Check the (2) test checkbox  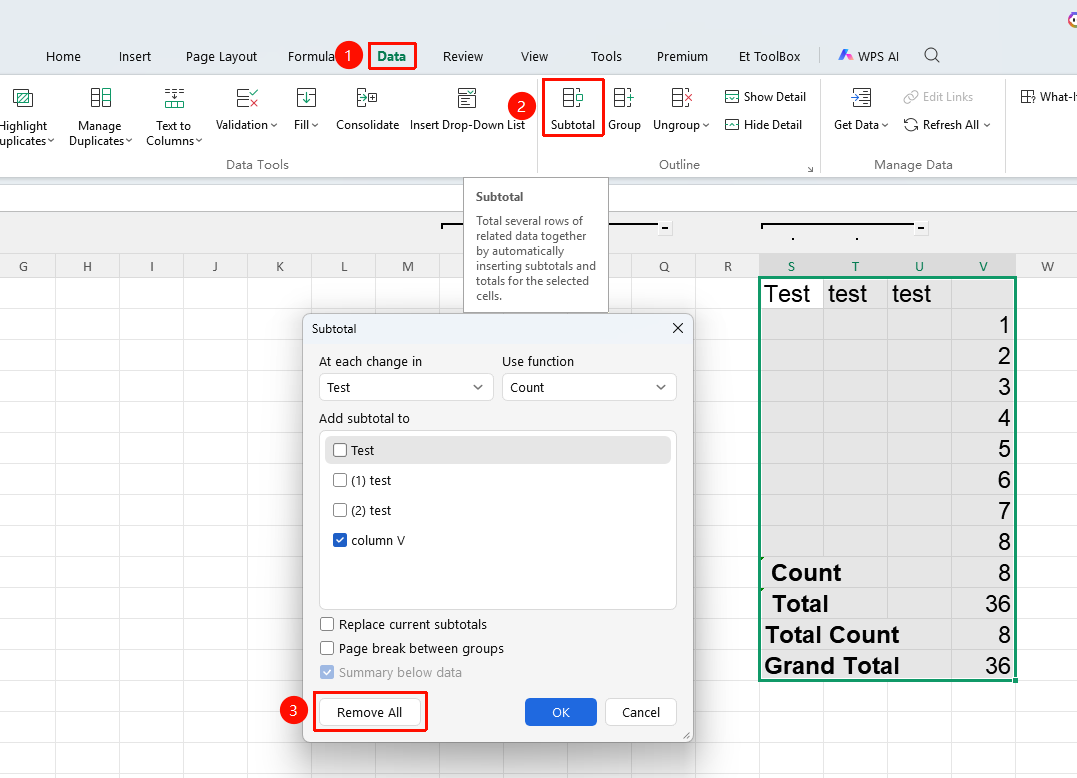point(340,510)
